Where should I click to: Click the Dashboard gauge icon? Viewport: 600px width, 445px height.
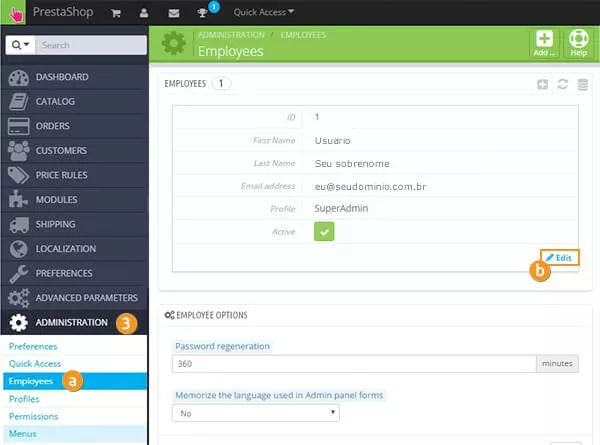[18, 78]
